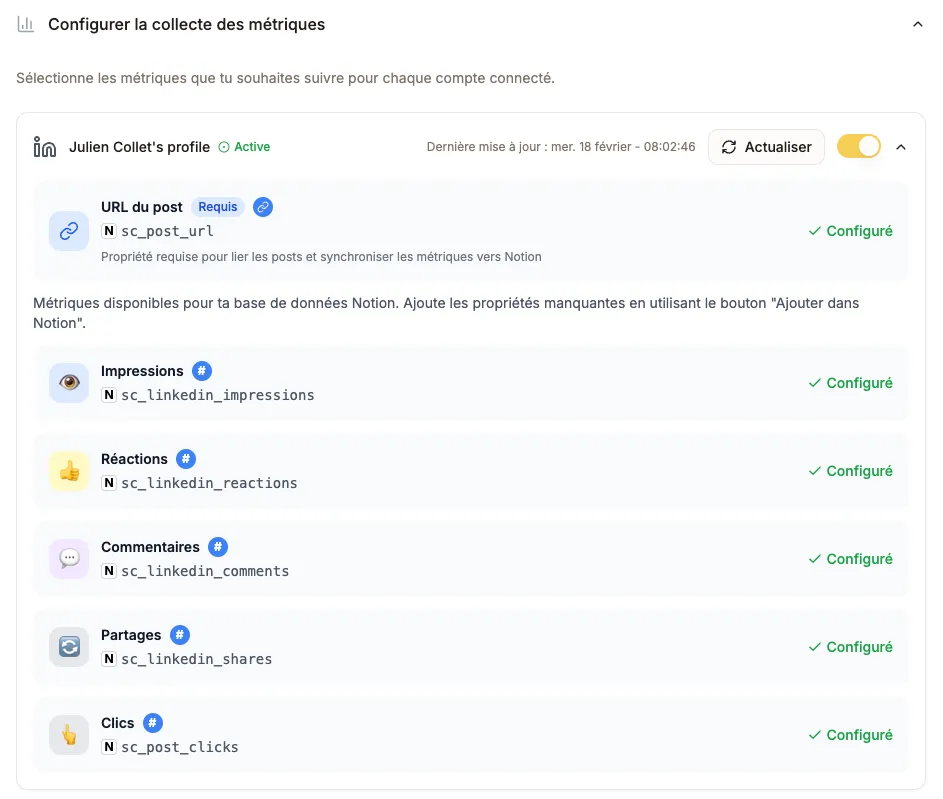The image size is (943, 799).
Task: Disable the yellow profile sync toggle
Action: click(x=858, y=146)
